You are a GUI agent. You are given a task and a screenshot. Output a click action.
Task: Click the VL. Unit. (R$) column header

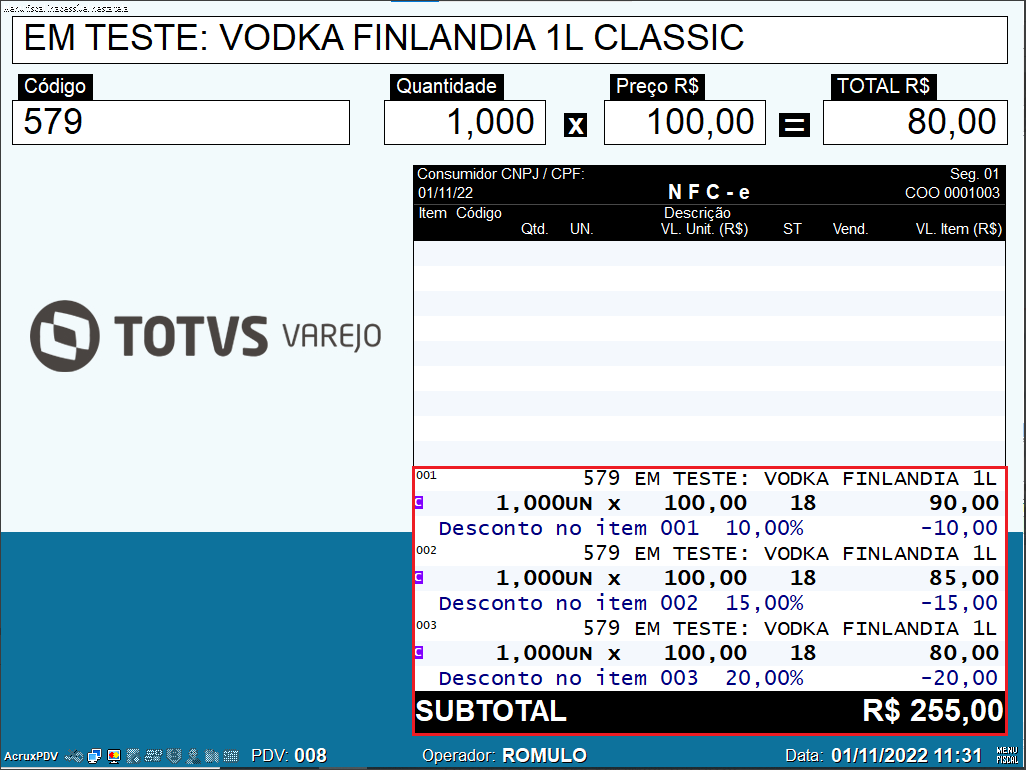(x=704, y=229)
